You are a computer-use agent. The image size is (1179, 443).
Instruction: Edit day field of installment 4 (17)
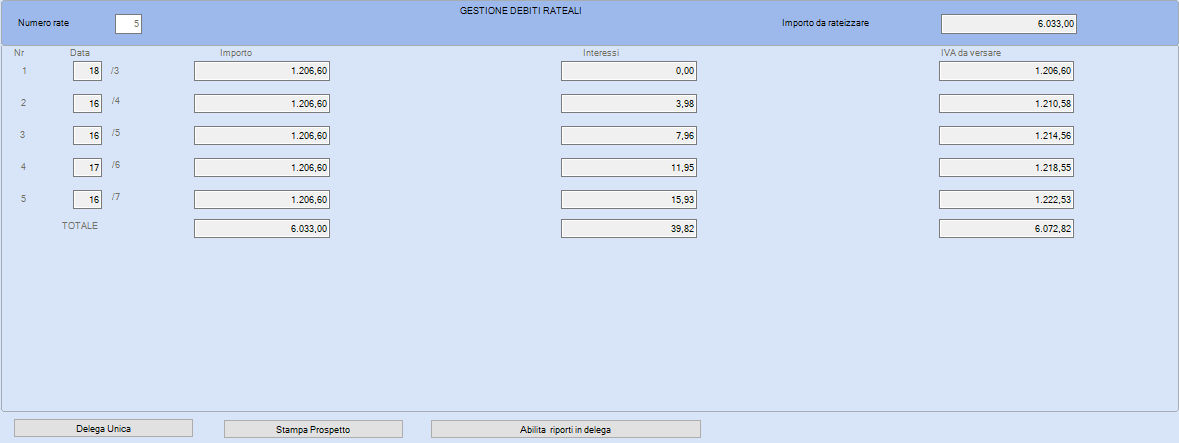pos(87,168)
